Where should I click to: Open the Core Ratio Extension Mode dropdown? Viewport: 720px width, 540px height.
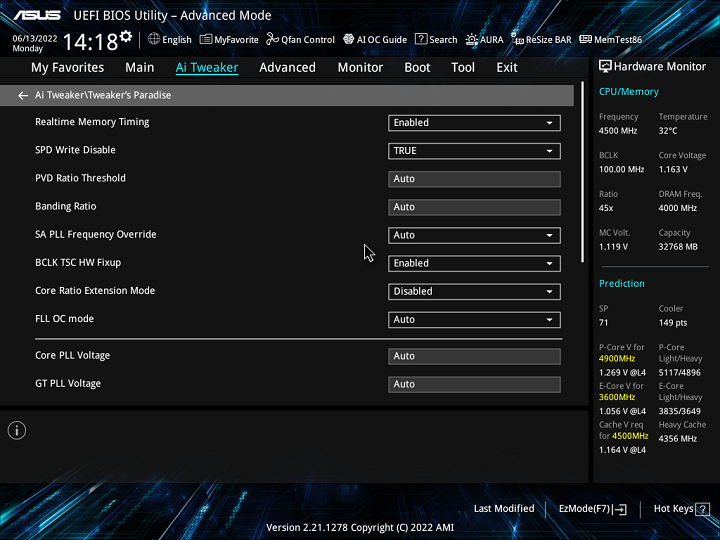click(x=474, y=292)
